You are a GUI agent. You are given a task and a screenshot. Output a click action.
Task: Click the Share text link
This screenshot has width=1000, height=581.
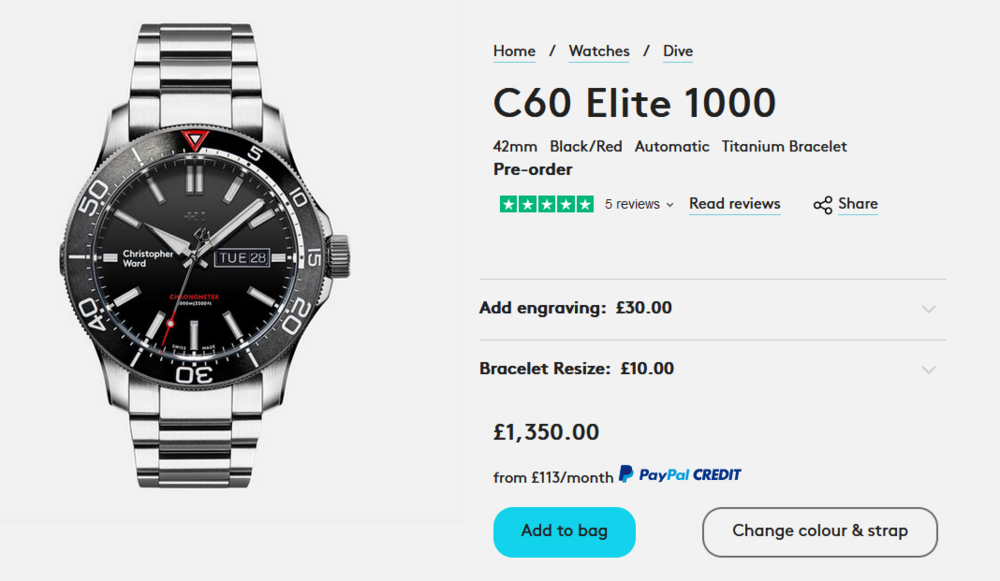[858, 204]
